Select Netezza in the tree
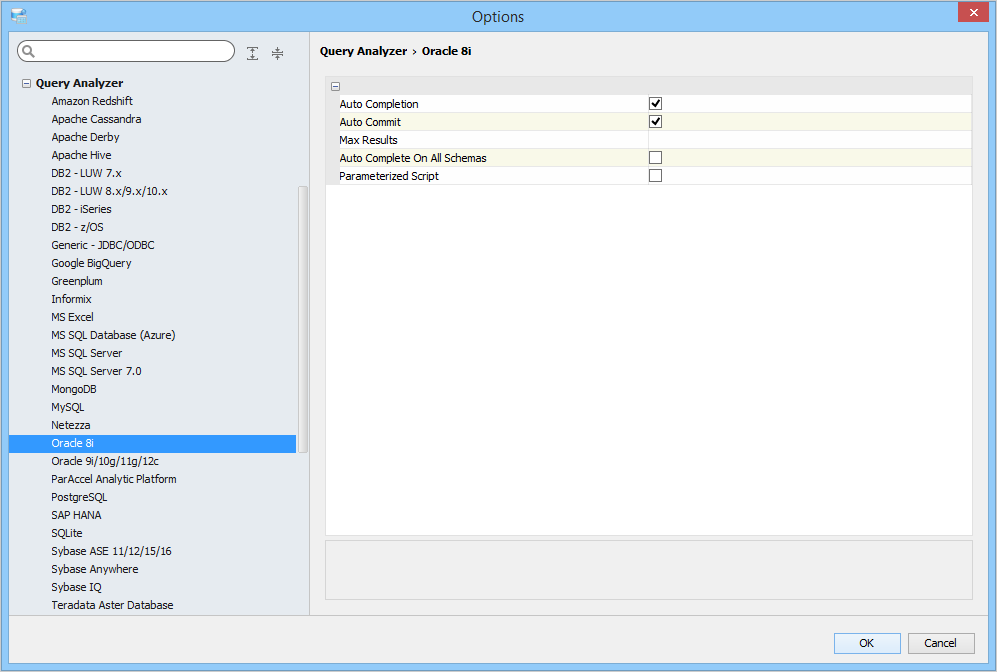 71,425
